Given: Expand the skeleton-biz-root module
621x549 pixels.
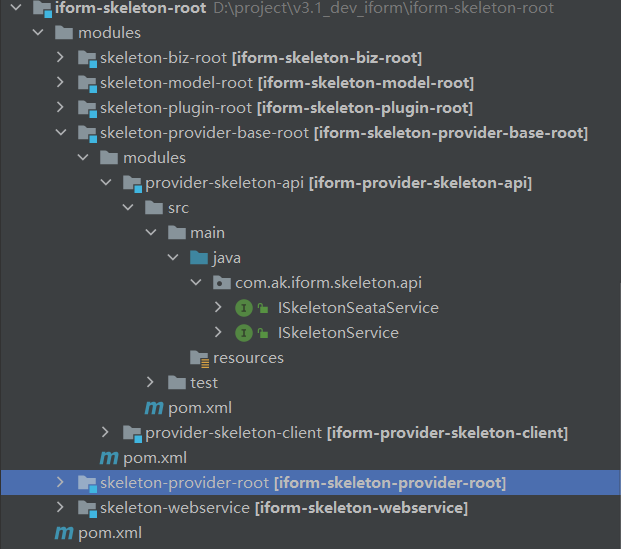Looking at the screenshot, I should click(61, 58).
